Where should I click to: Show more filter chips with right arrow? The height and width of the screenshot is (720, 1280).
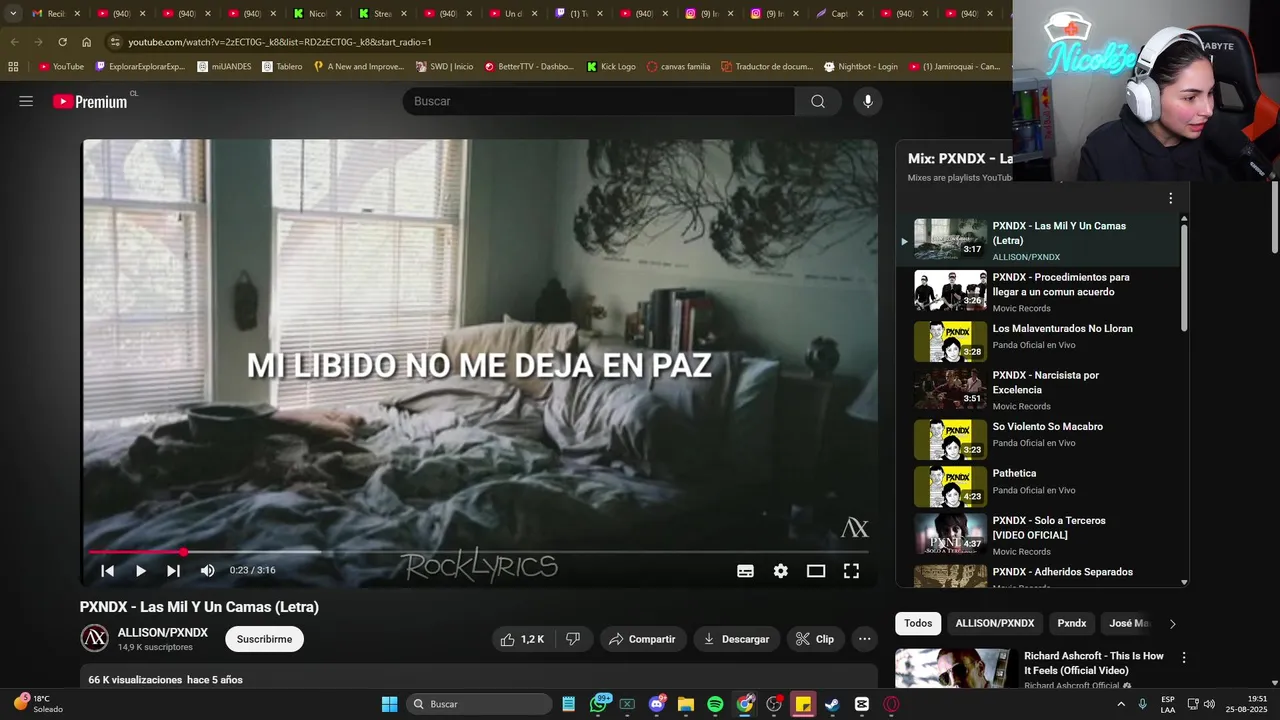click(x=1172, y=624)
